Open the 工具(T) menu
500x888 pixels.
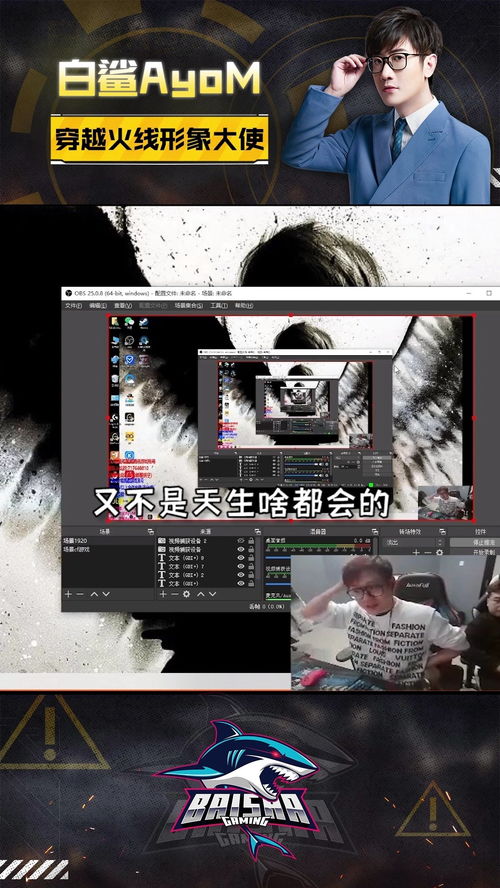219,305
